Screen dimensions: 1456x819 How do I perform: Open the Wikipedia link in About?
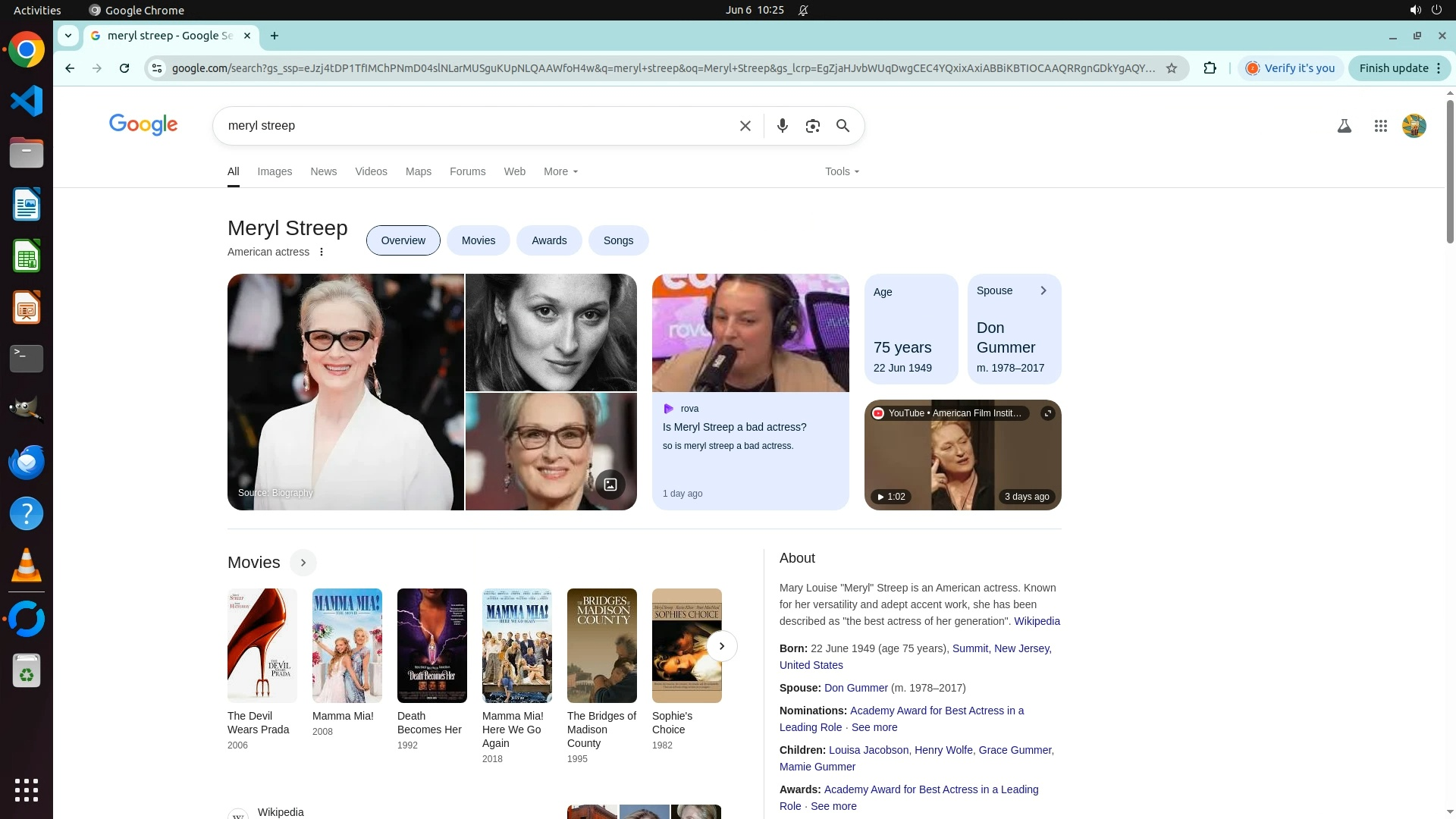click(x=1036, y=621)
